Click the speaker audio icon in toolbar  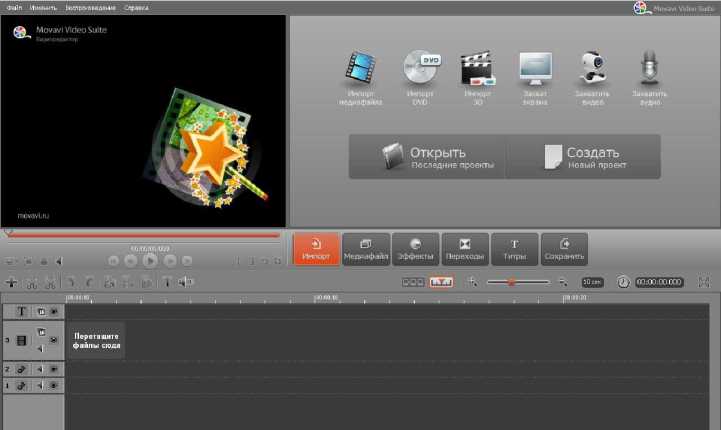pyautogui.click(x=185, y=282)
